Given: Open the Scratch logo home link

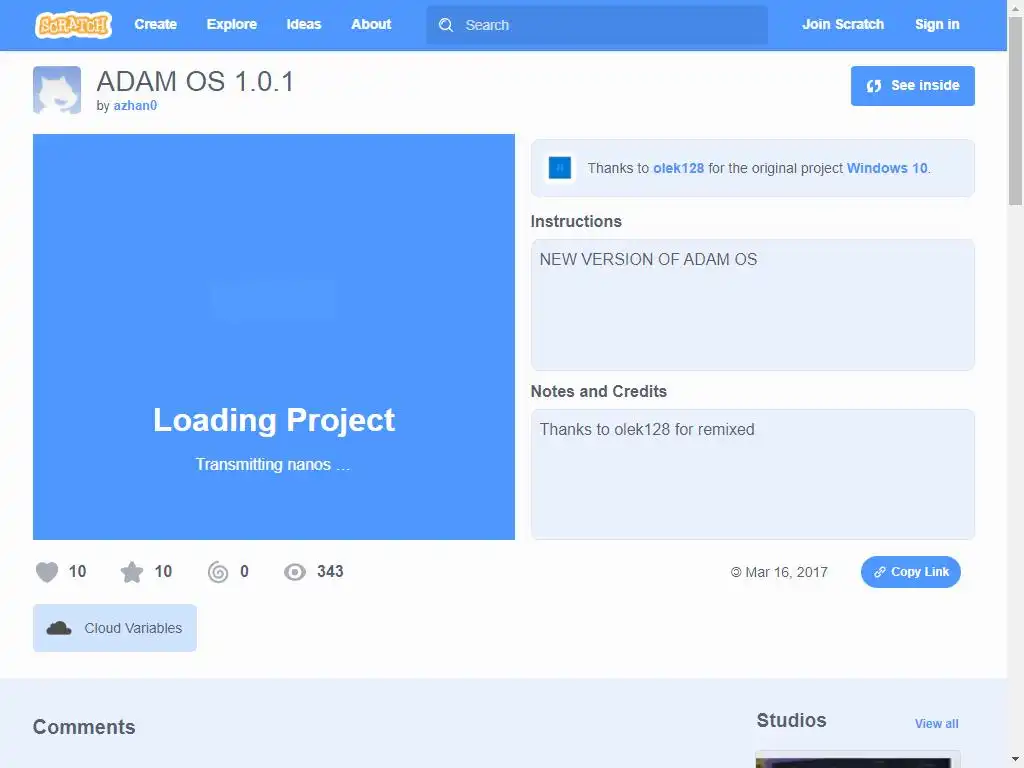Looking at the screenshot, I should click(73, 25).
